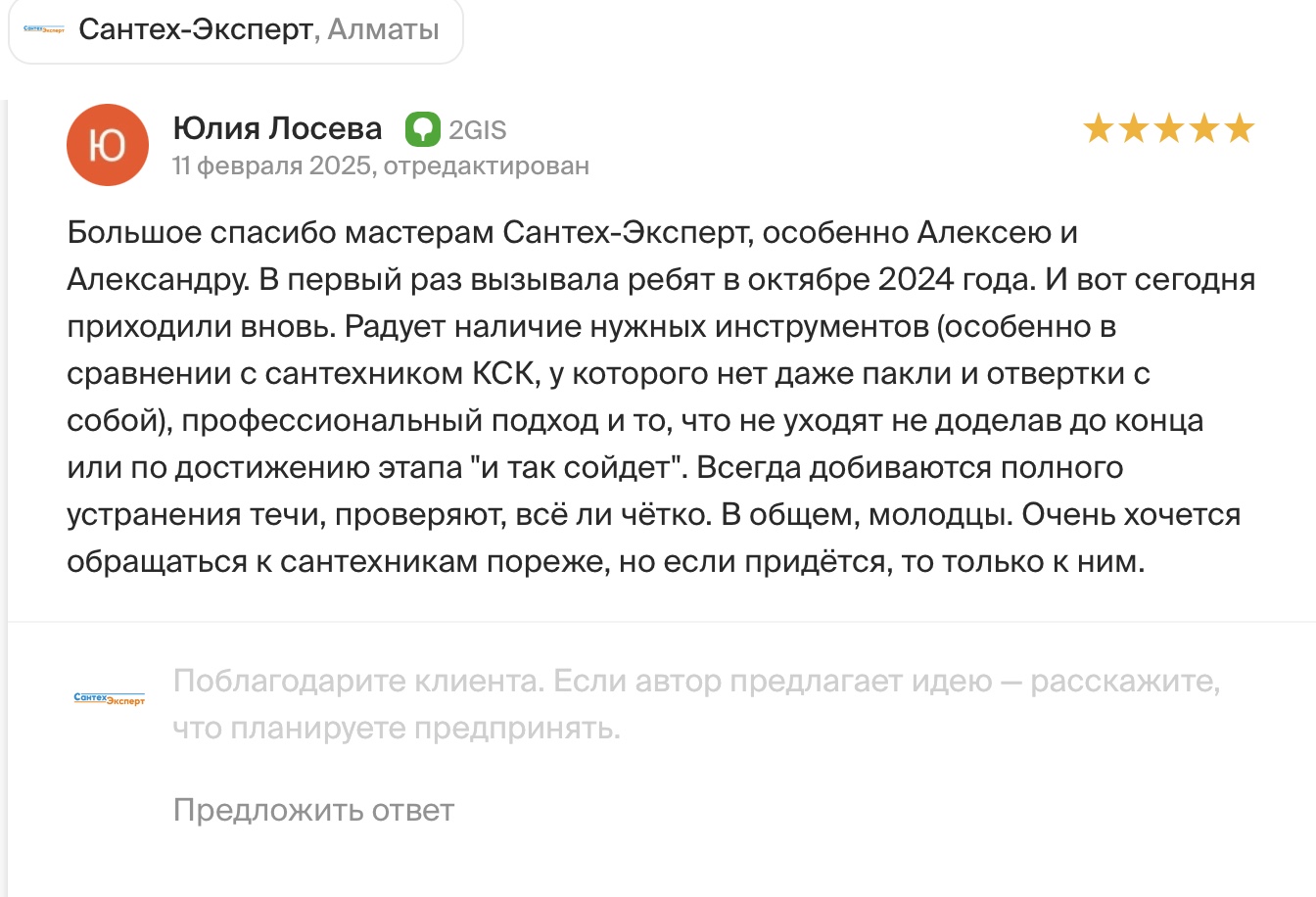Click the orange Ю user avatar

coord(108,145)
